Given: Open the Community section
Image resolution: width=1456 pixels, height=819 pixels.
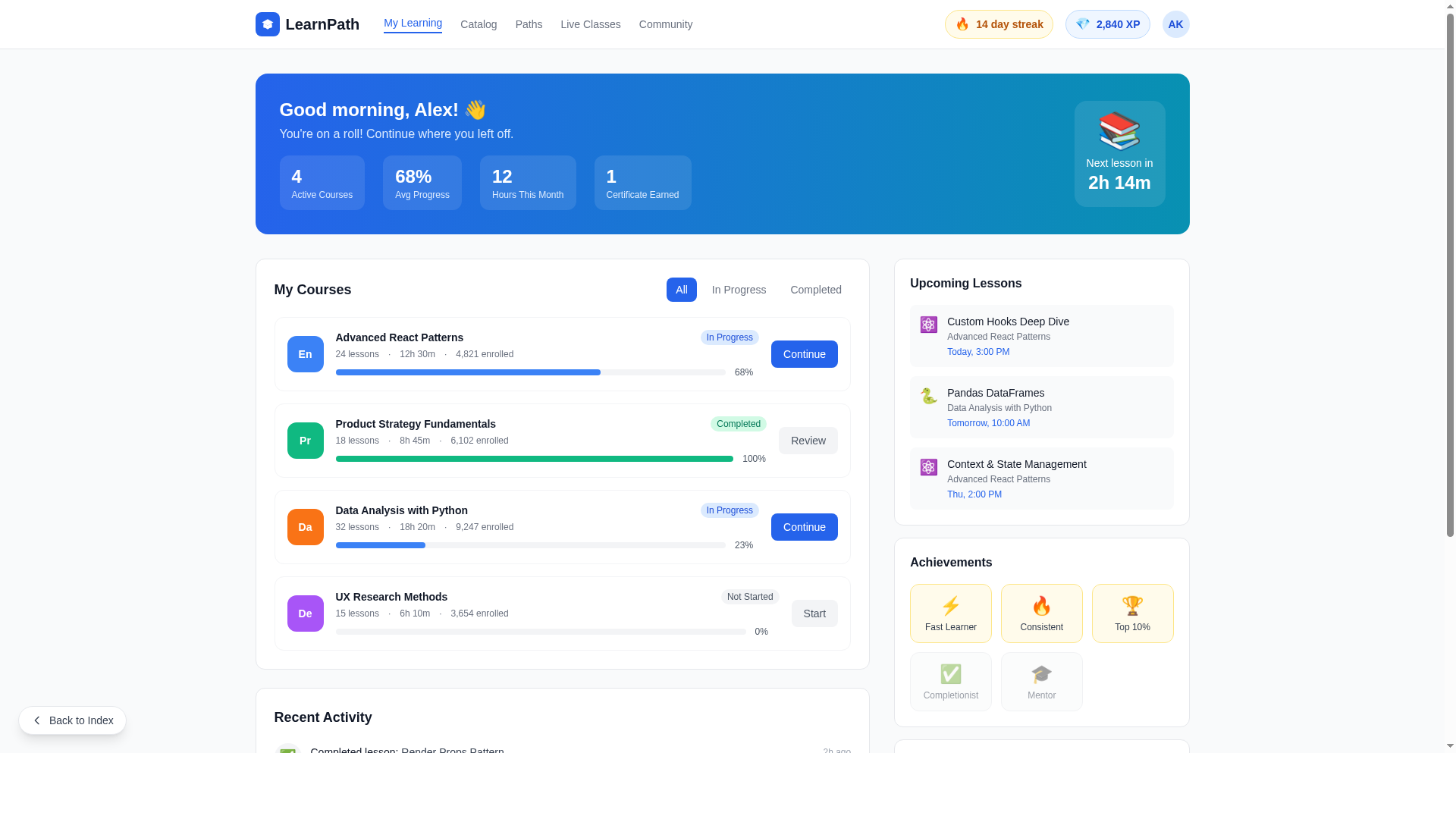Looking at the screenshot, I should (665, 24).
